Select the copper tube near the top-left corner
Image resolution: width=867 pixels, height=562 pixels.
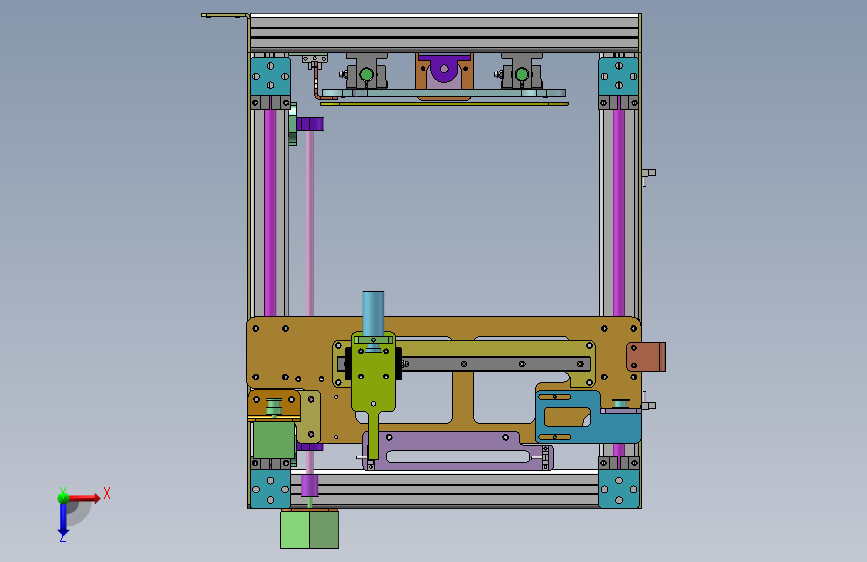tap(317, 83)
